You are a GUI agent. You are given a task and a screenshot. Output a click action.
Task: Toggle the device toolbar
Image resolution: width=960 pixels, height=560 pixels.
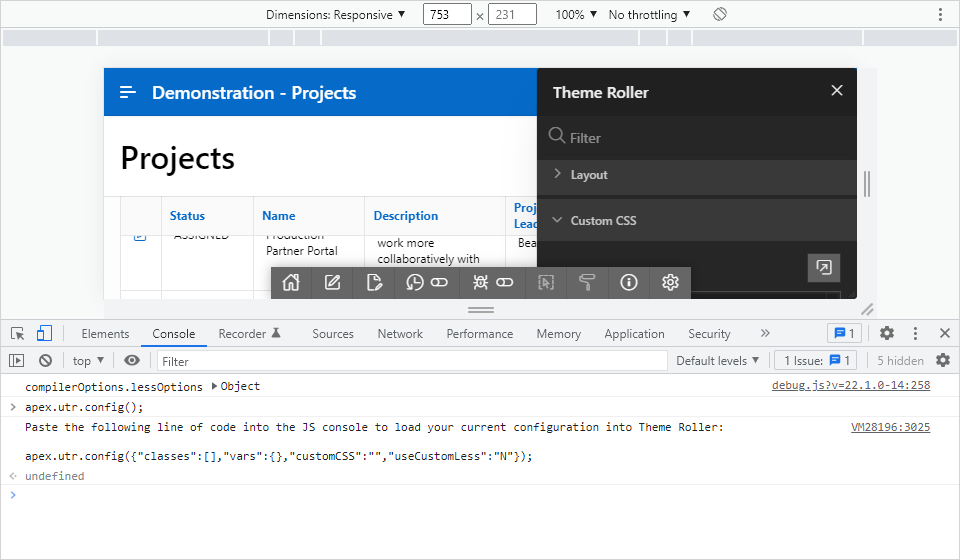click(44, 334)
